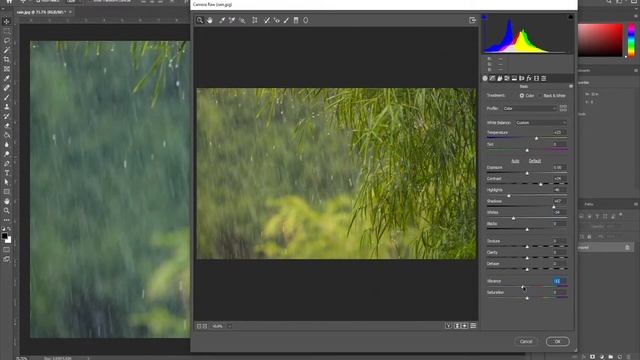Select the Targeted Adjustment tool
Image resolution: width=640 pixels, height=360 pixels.
[242, 20]
